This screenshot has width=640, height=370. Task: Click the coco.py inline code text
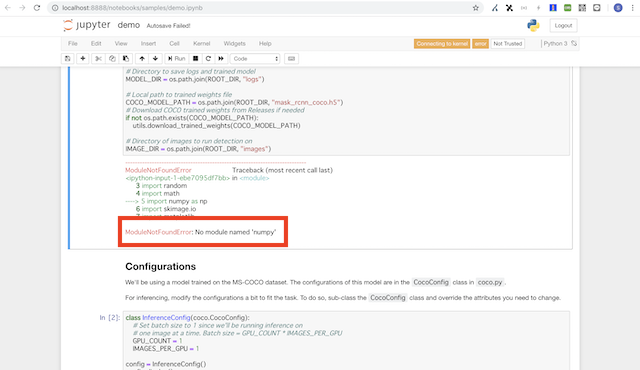click(x=490, y=282)
